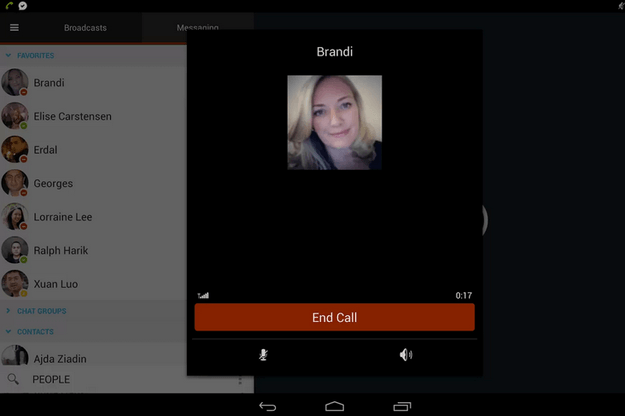Click Brandi's avatar in favorites
Screen dimensions: 625x416
click(x=15, y=82)
